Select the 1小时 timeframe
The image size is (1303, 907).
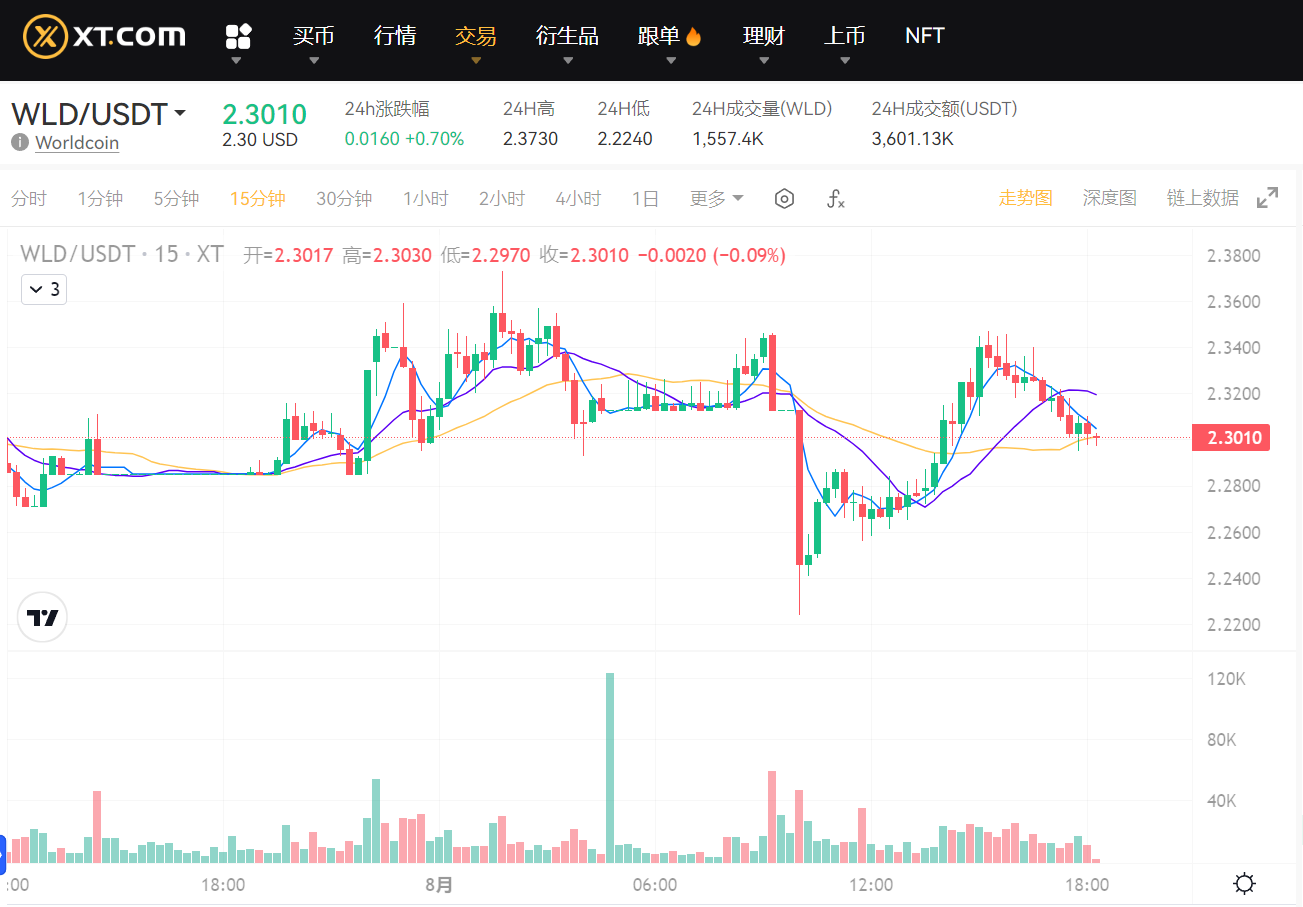coord(426,199)
